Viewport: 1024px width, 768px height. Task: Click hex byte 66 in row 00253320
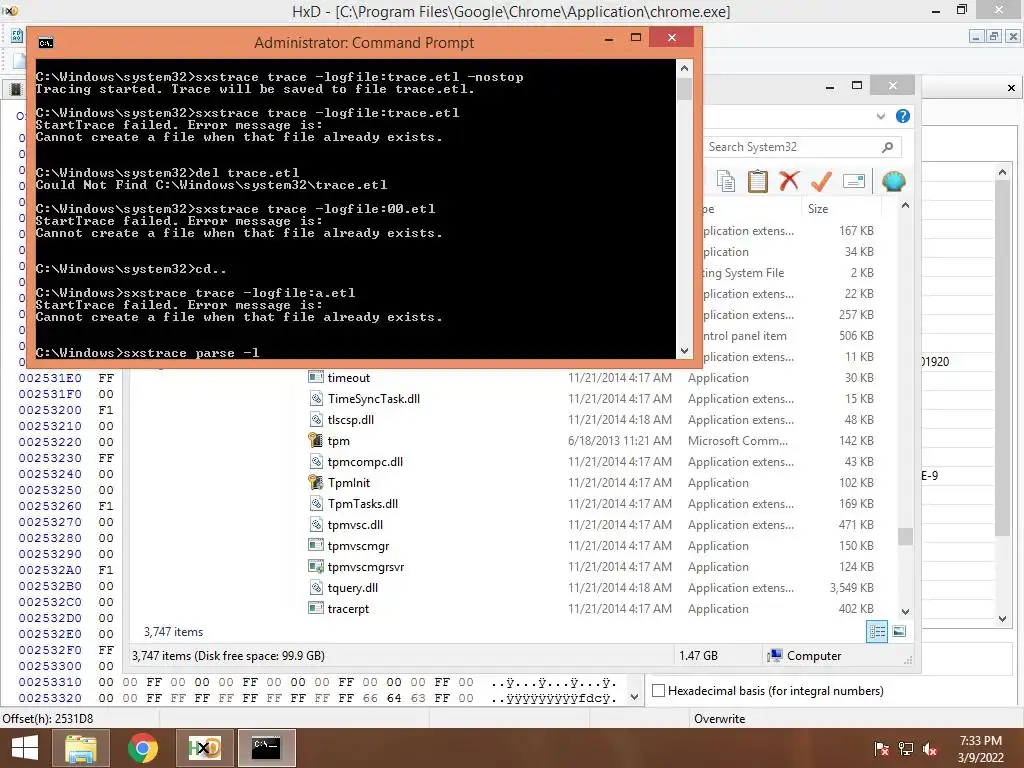click(370, 698)
